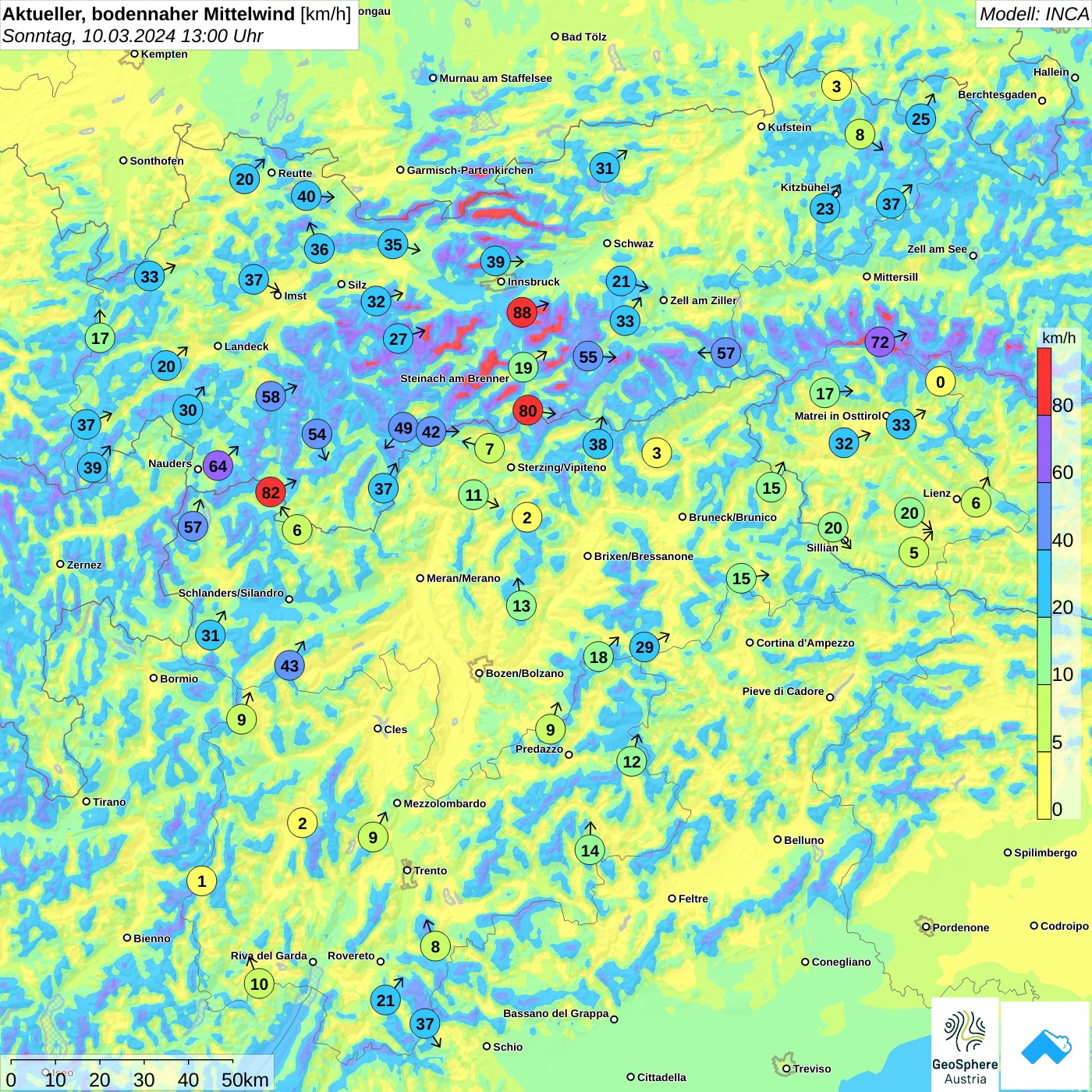Click the blue cloud logo beside GeoSphere
The image size is (1092, 1092).
[x=1045, y=1046]
